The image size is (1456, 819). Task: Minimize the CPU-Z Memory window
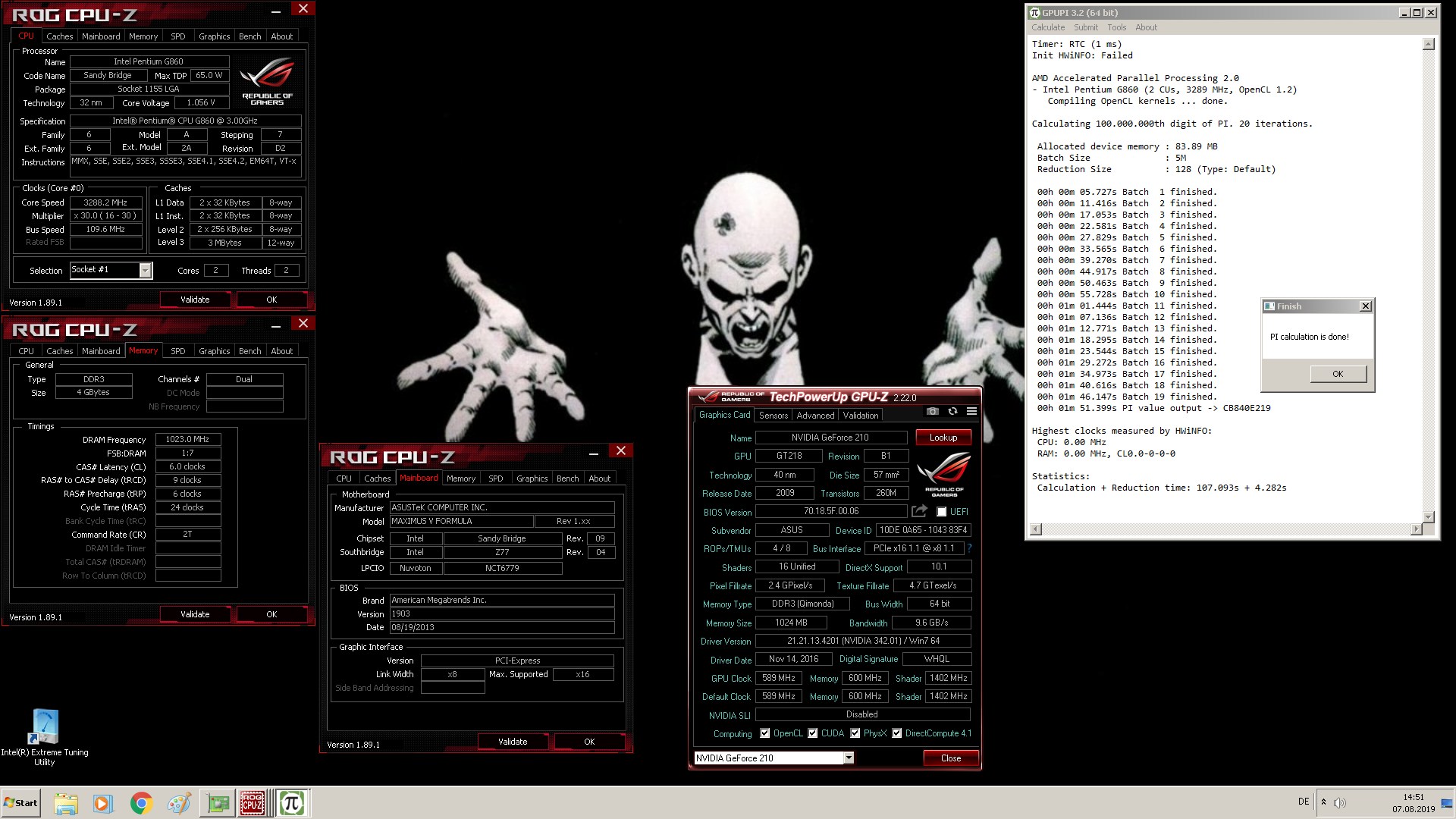coord(275,325)
